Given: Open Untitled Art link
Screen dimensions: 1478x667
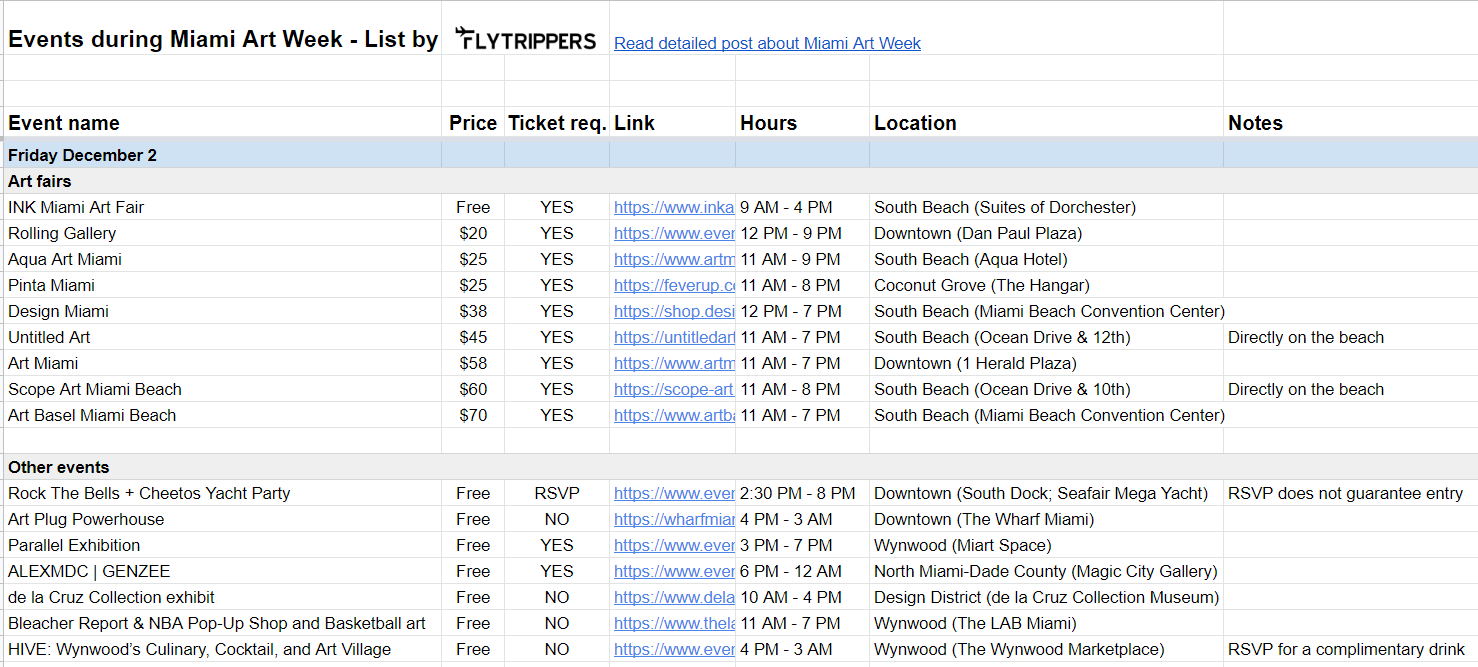Looking at the screenshot, I should click(674, 337).
